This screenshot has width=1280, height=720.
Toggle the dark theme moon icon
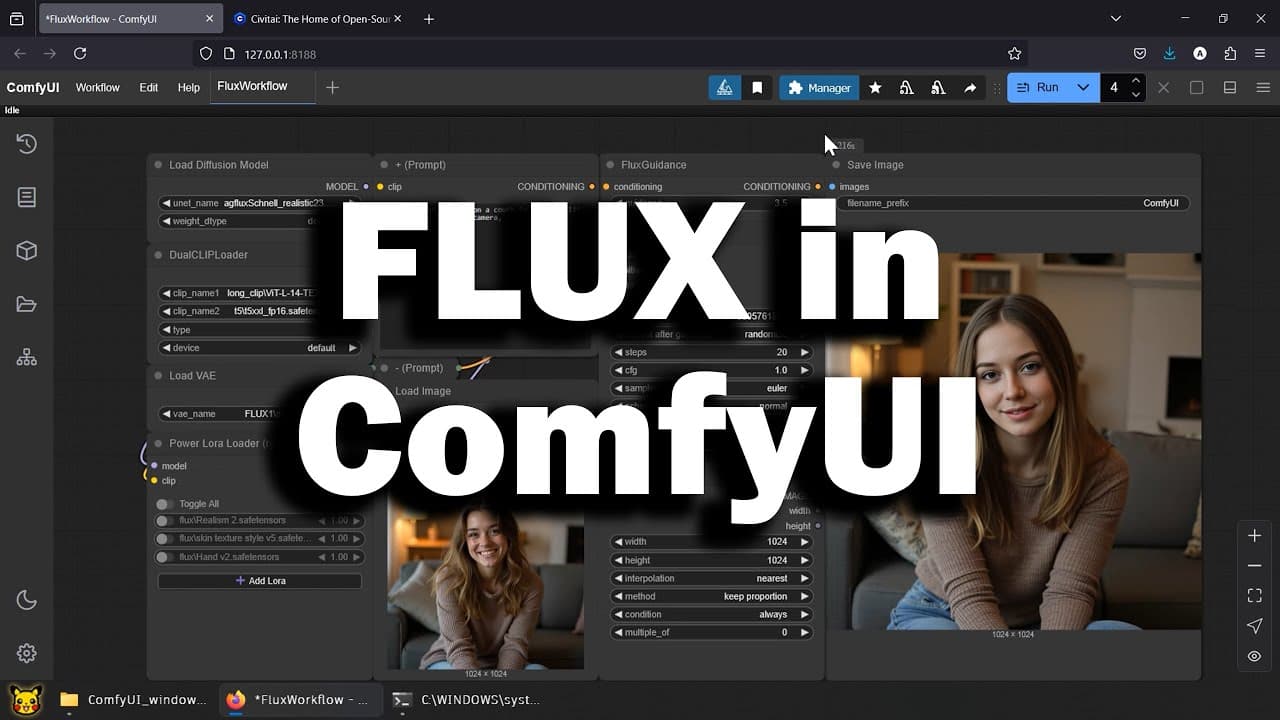pos(27,600)
